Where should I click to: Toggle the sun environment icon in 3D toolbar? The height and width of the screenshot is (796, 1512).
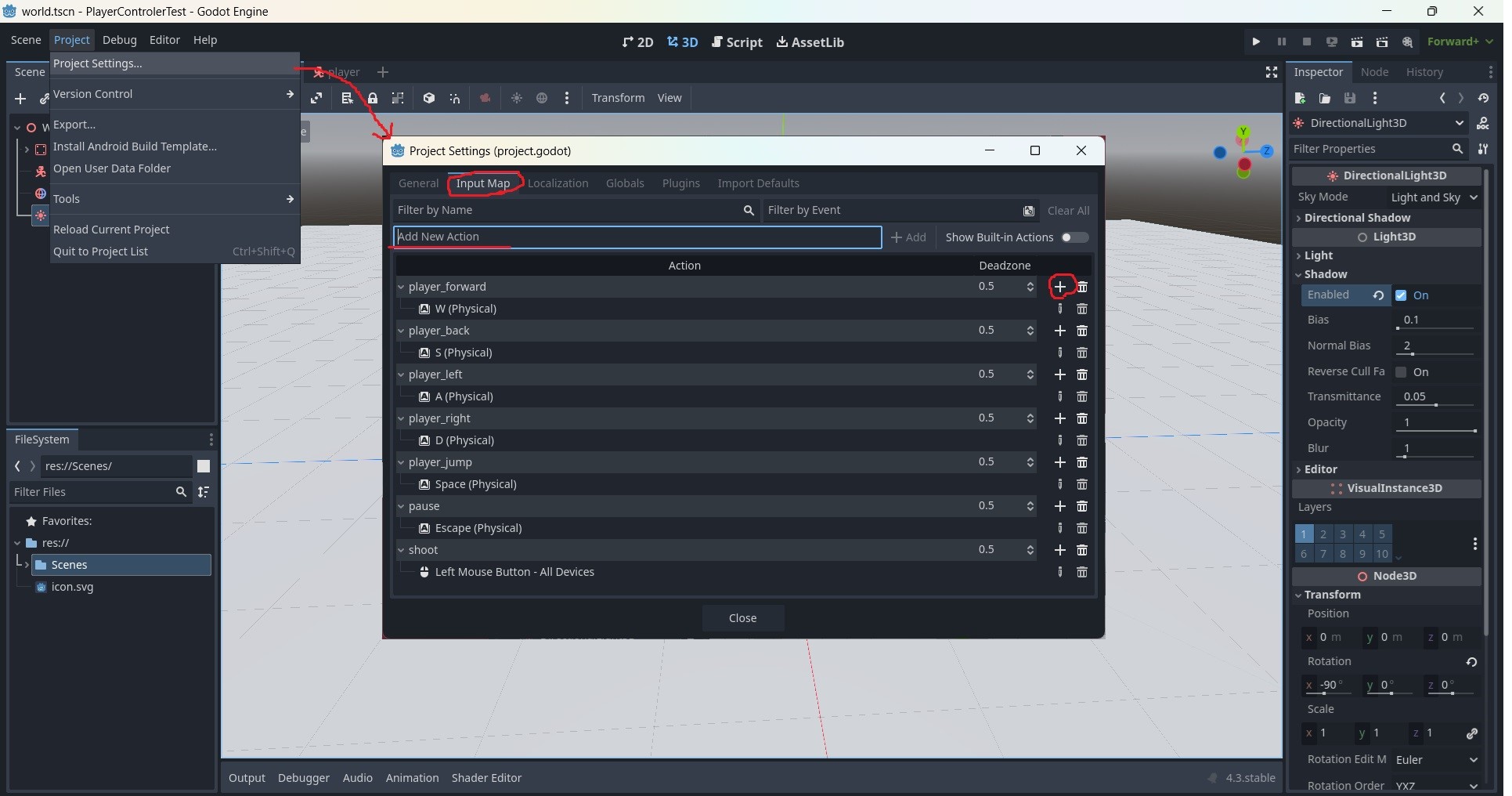click(518, 98)
